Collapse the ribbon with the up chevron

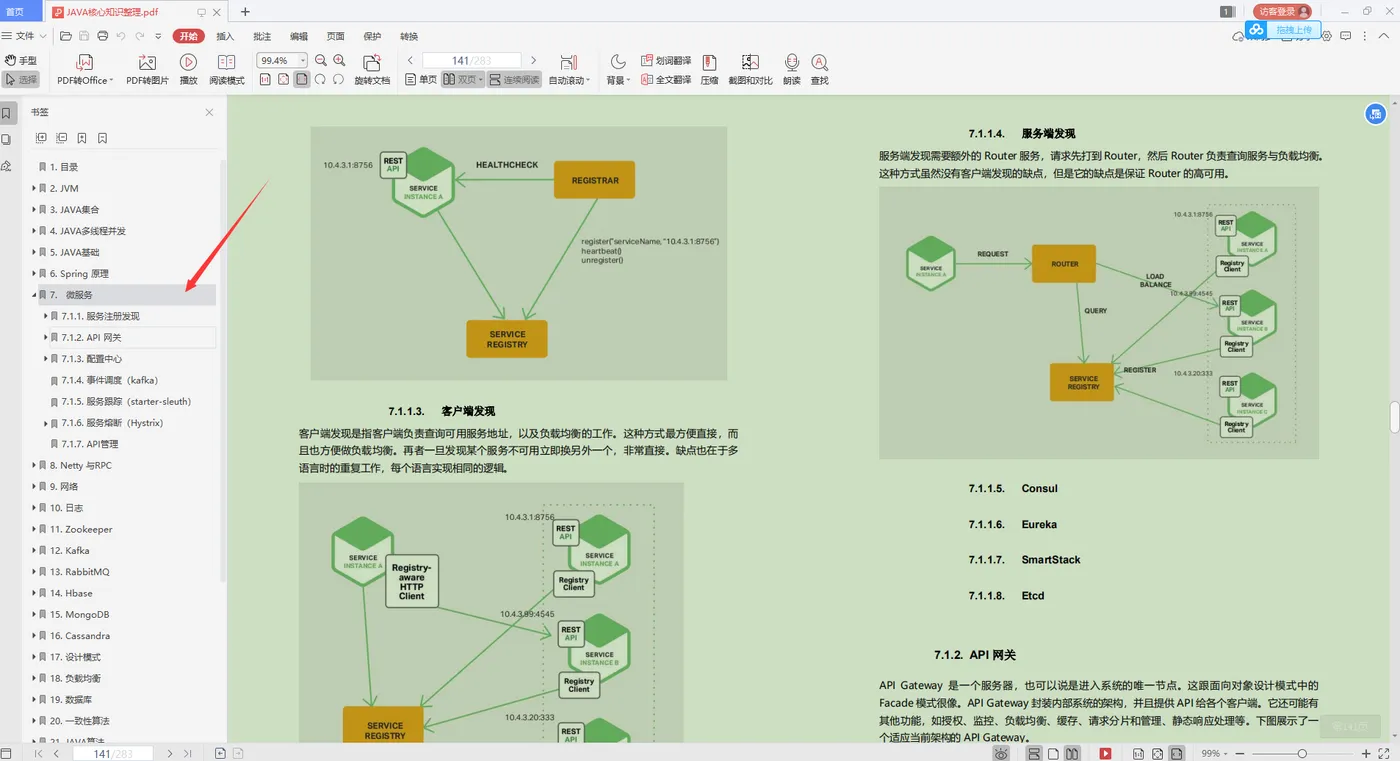click(1384, 36)
